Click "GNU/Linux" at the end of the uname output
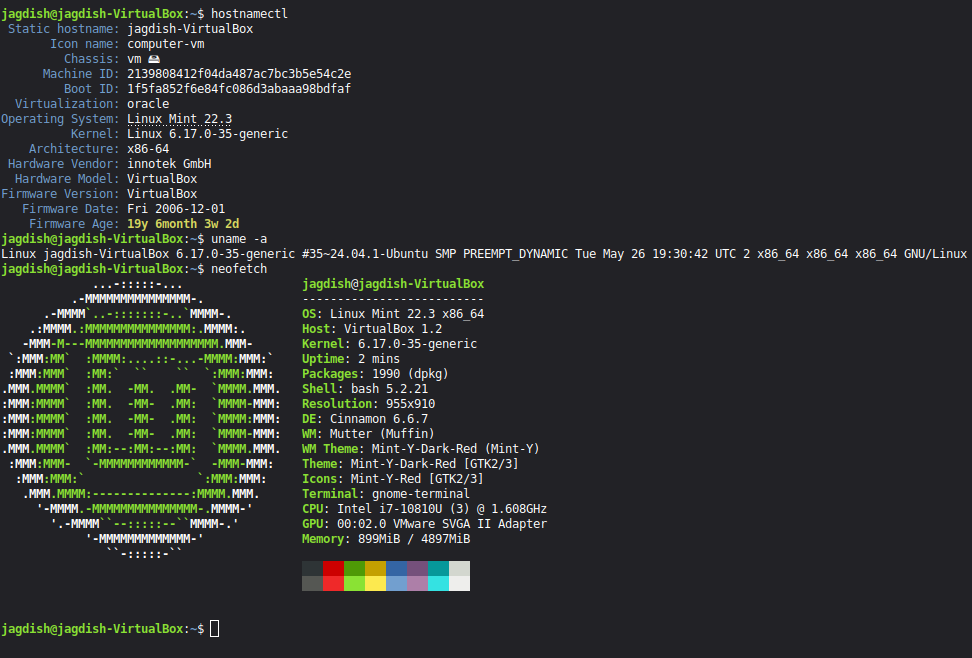Image resolution: width=972 pixels, height=658 pixels. tap(935, 254)
